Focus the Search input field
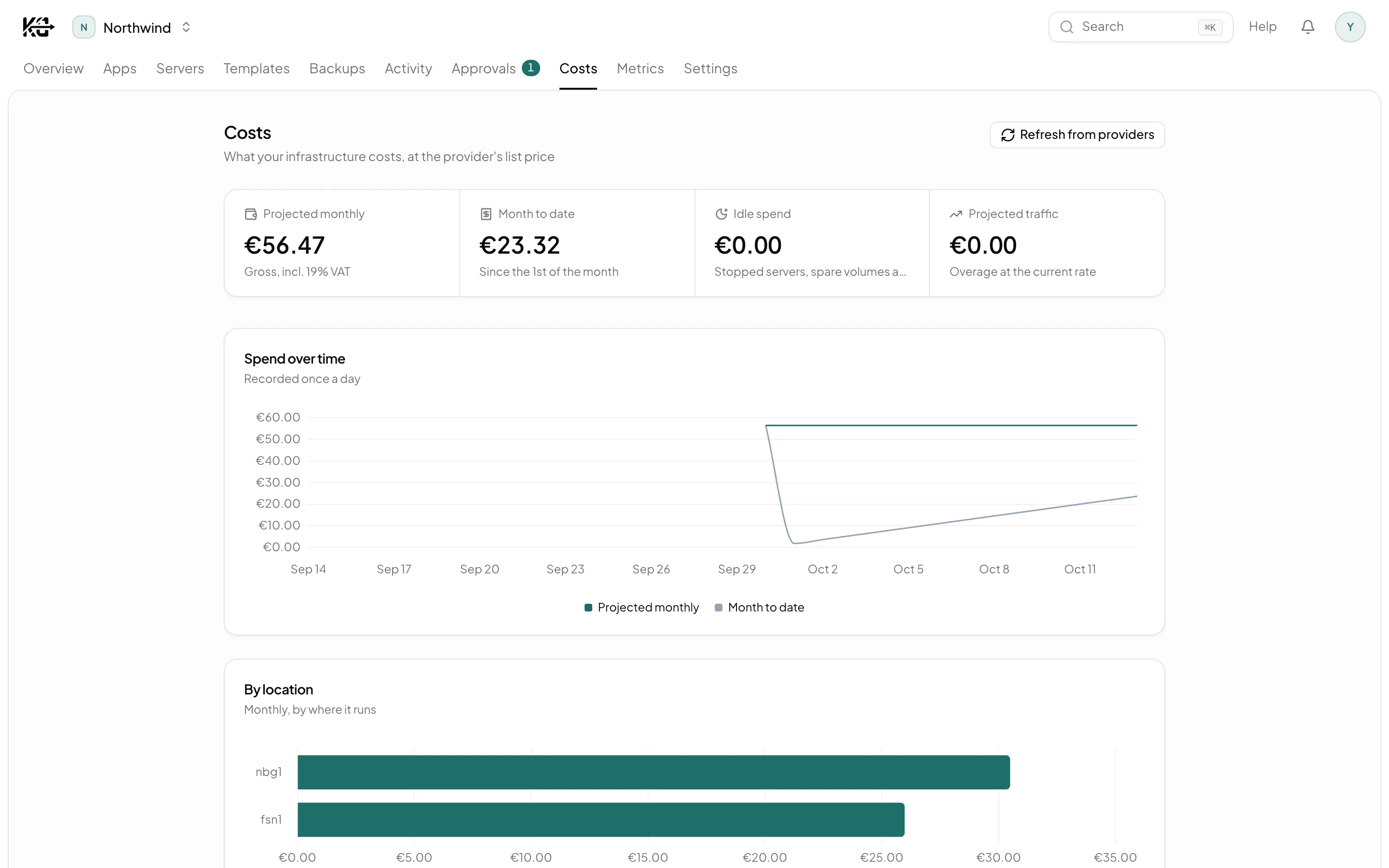The width and height of the screenshot is (1389, 868). pos(1141,27)
